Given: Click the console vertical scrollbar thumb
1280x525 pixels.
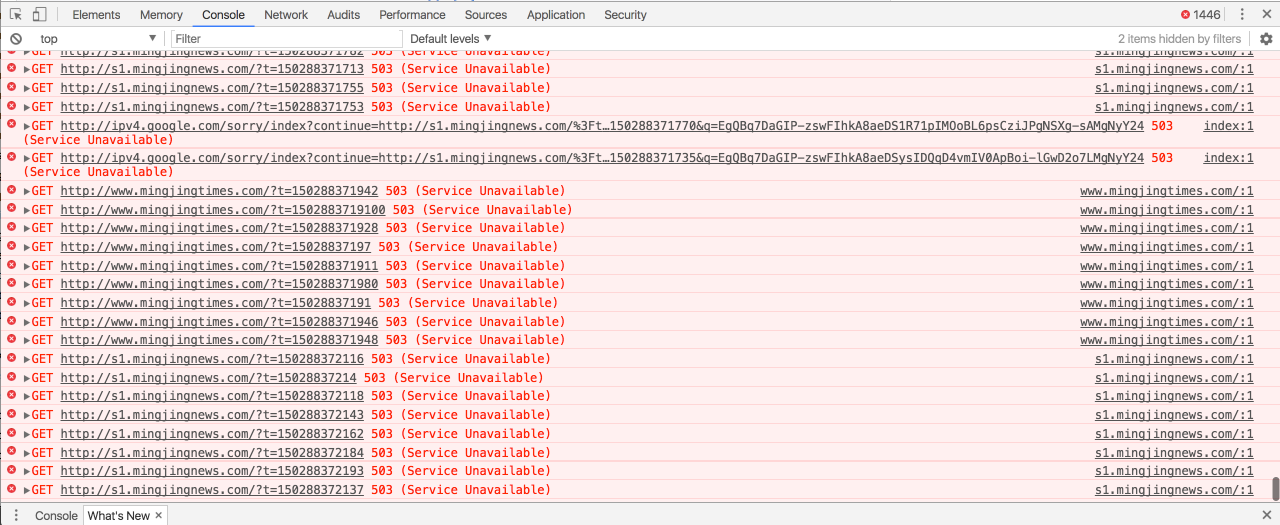Looking at the screenshot, I should pos(1275,489).
